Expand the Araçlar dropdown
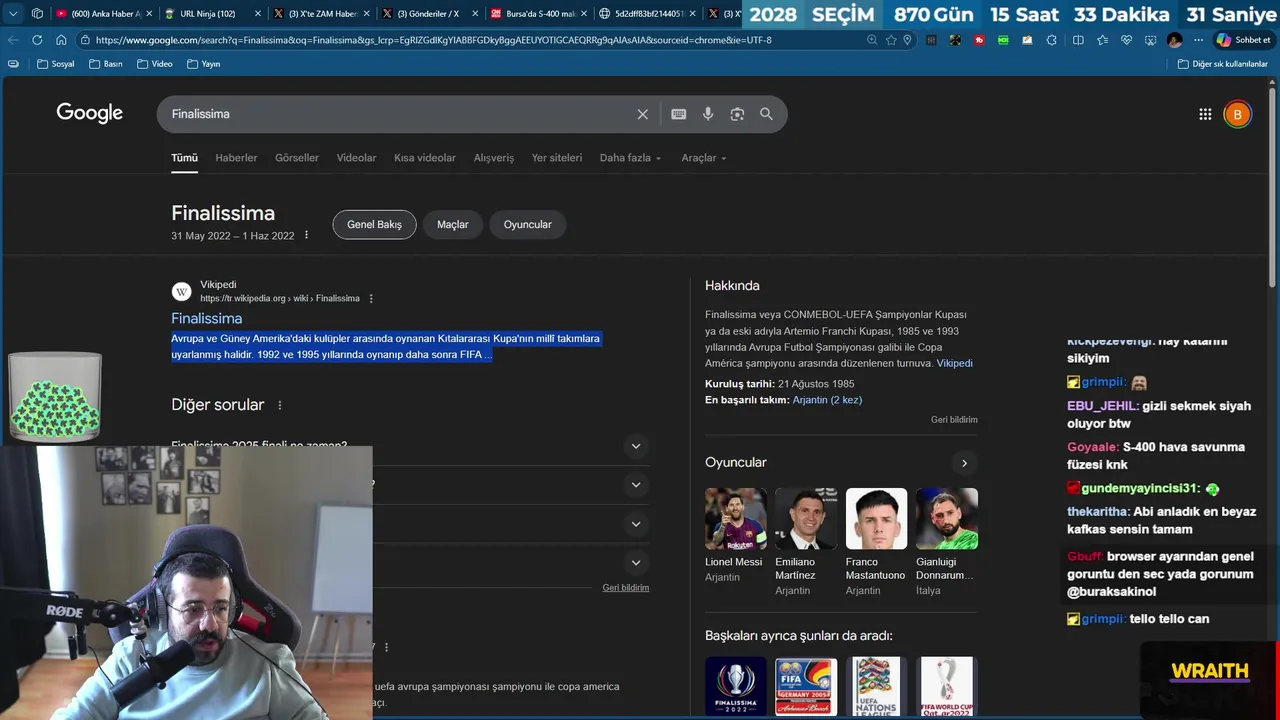 pos(704,158)
